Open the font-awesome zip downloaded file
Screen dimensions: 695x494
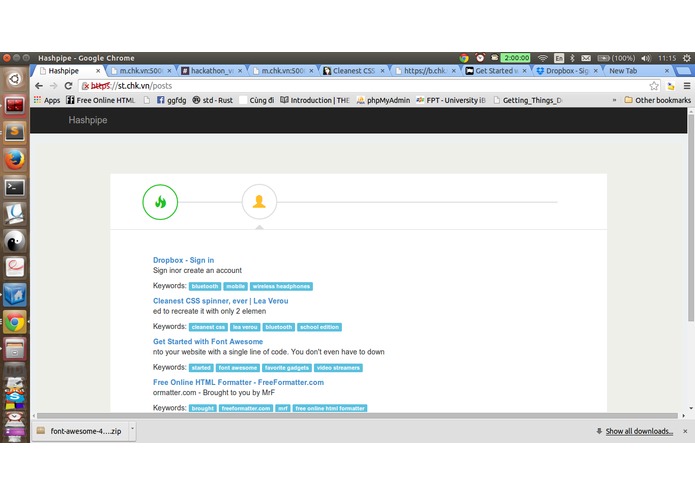80,431
